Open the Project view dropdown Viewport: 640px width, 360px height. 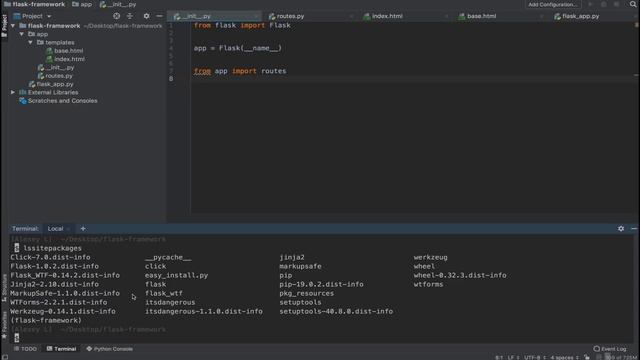32,16
